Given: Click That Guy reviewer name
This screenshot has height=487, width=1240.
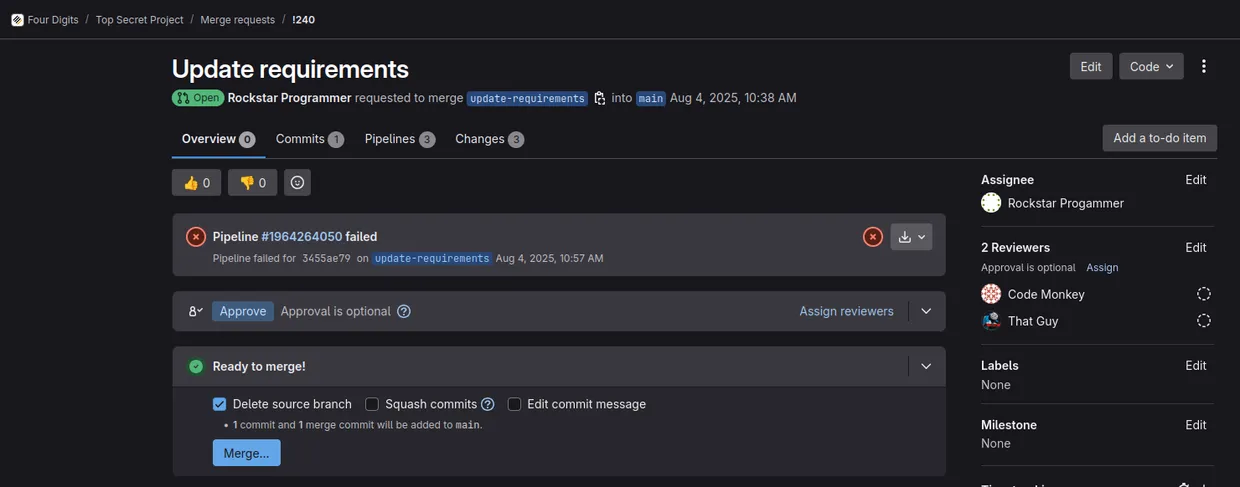Looking at the screenshot, I should pos(1033,321).
